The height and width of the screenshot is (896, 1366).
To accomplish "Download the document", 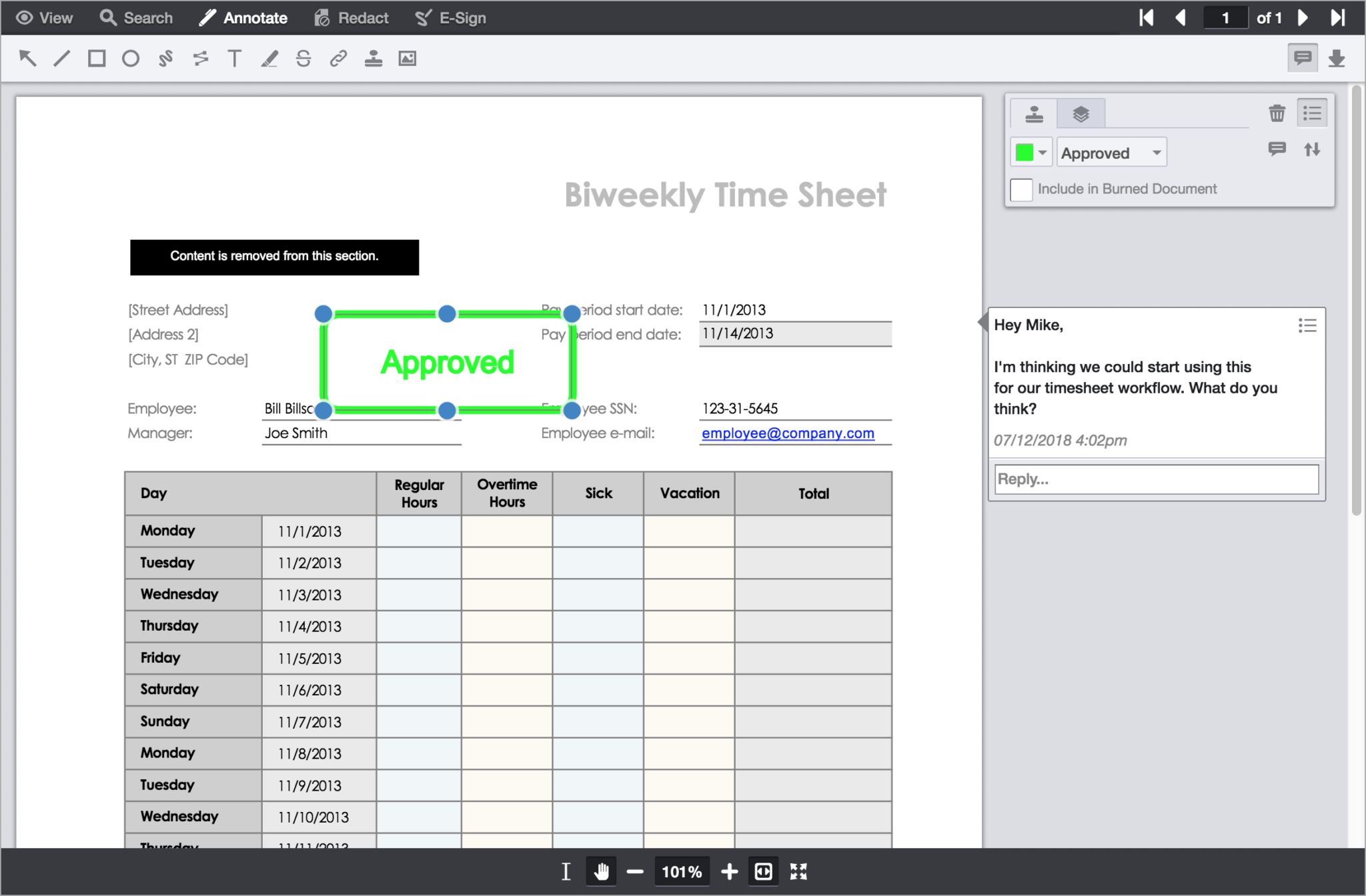I will 1337,57.
